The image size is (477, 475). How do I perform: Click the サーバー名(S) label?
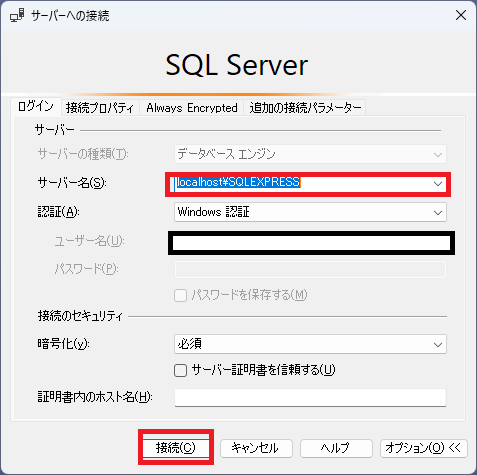[x=72, y=183]
